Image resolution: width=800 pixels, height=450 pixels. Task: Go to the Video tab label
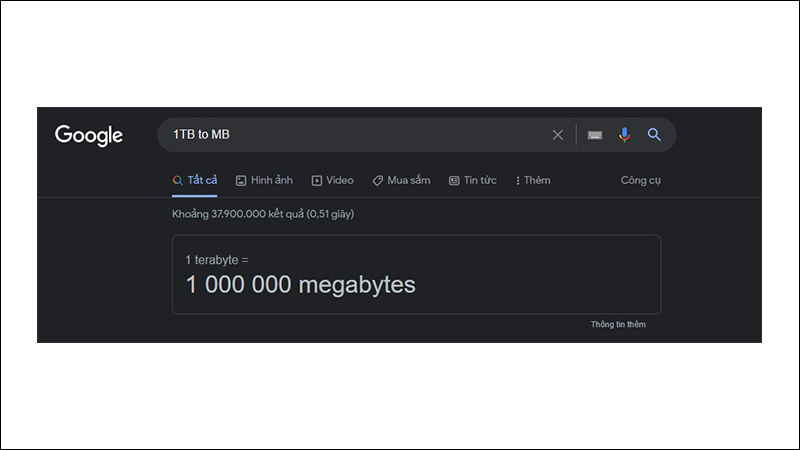tap(340, 181)
